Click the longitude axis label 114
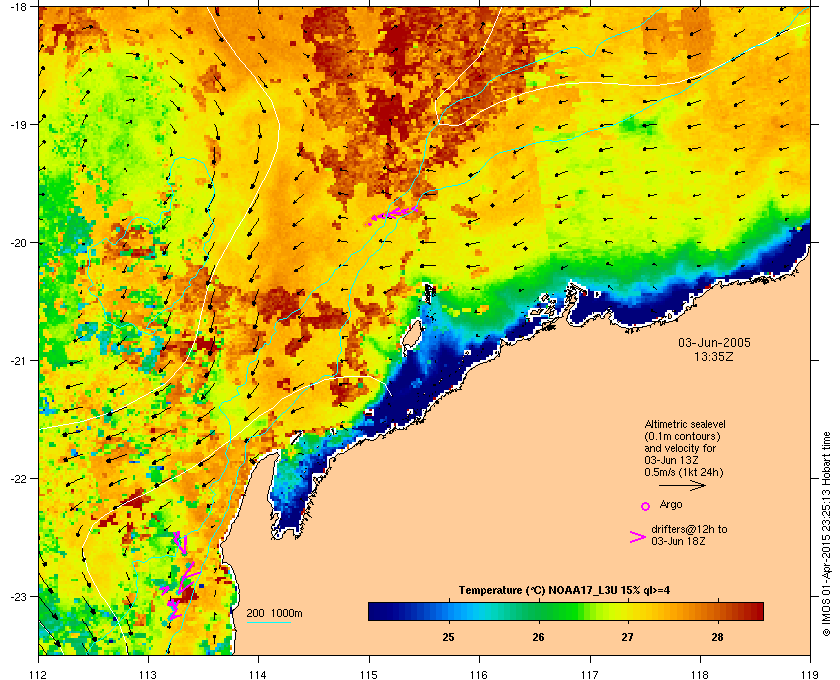The image size is (840, 680). click(x=258, y=674)
